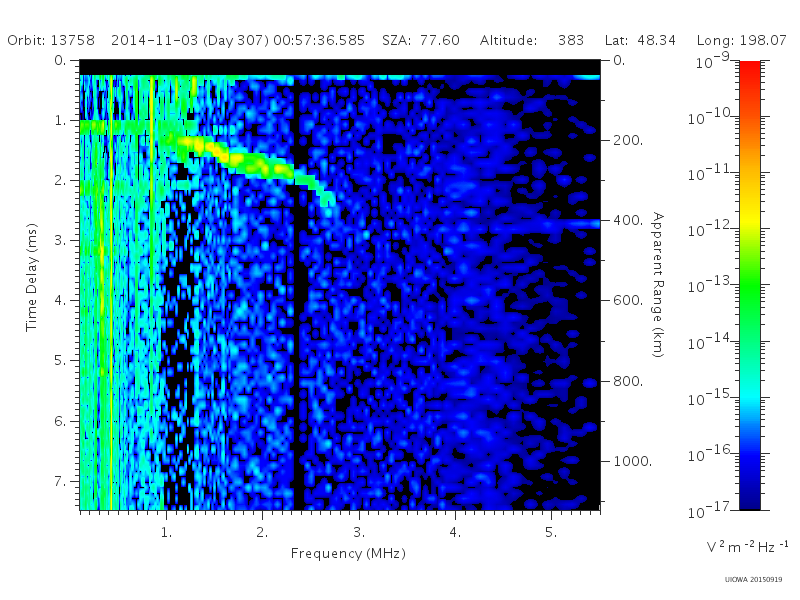The height and width of the screenshot is (600, 800).
Task: Click the '1.' tick label on frequency axis
Action: (166, 532)
